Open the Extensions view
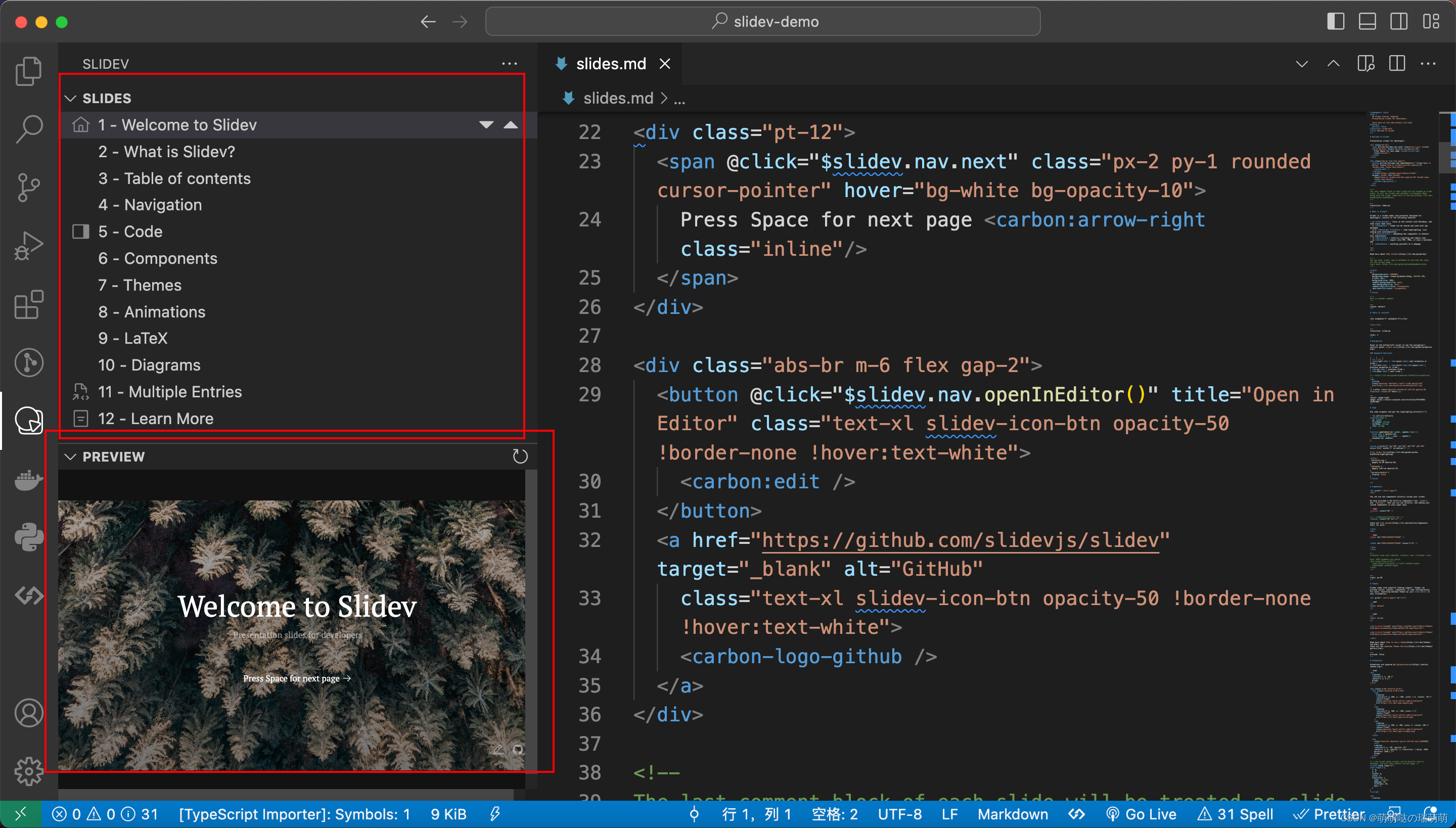1456x828 pixels. coord(28,304)
